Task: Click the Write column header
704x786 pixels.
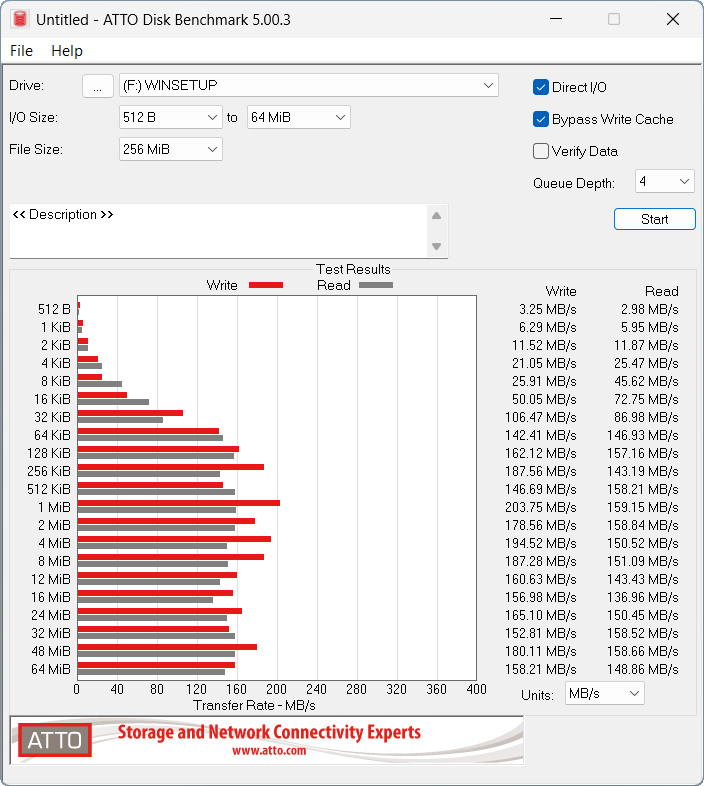Action: 561,291
